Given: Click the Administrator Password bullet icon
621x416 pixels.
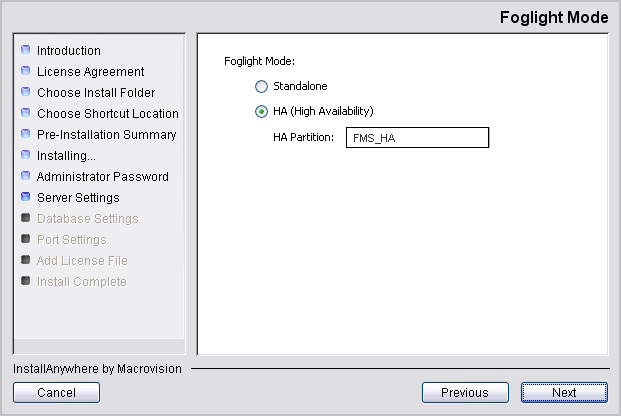Looking at the screenshot, I should click(x=26, y=176).
